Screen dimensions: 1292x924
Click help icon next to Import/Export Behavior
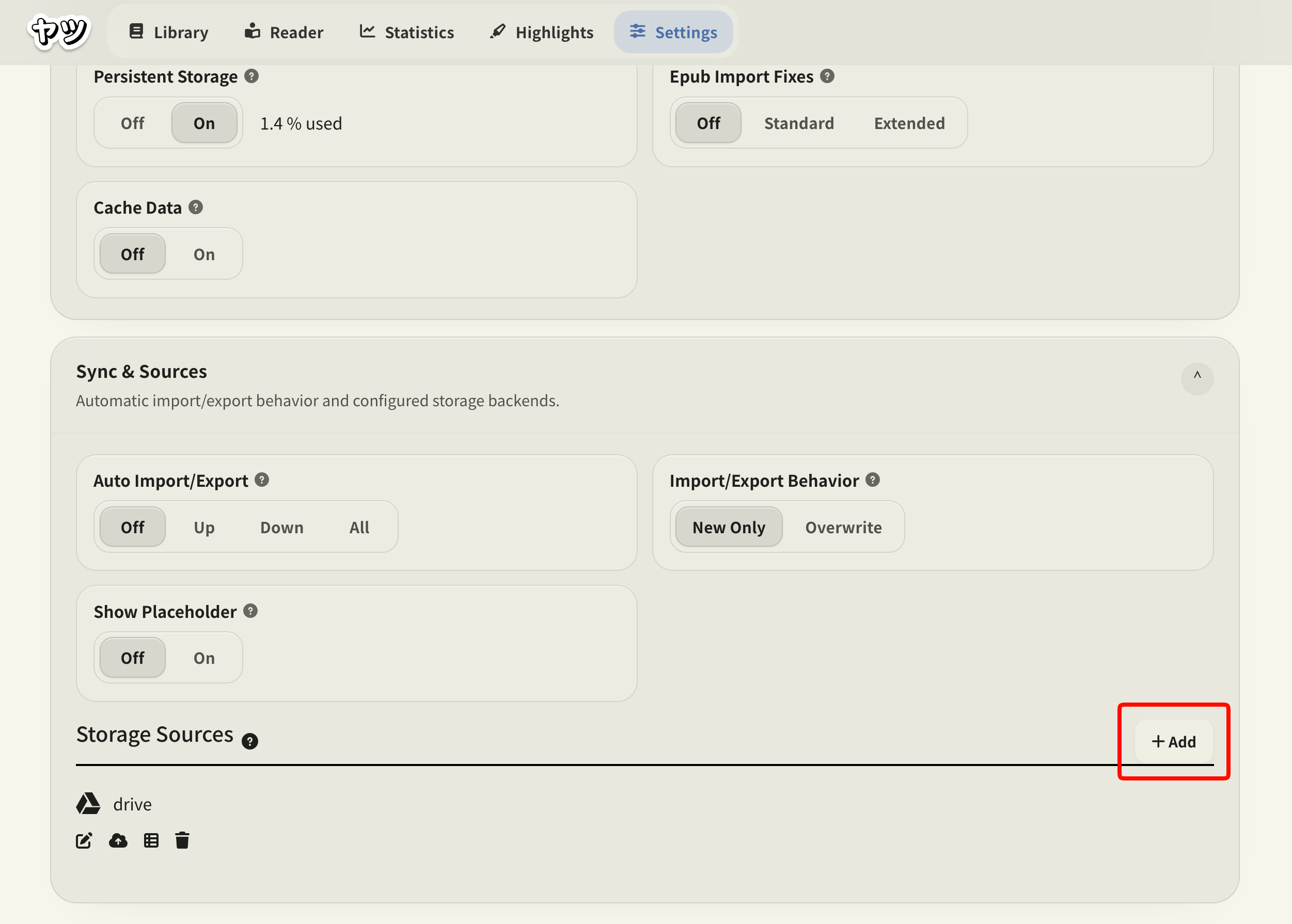click(x=873, y=480)
